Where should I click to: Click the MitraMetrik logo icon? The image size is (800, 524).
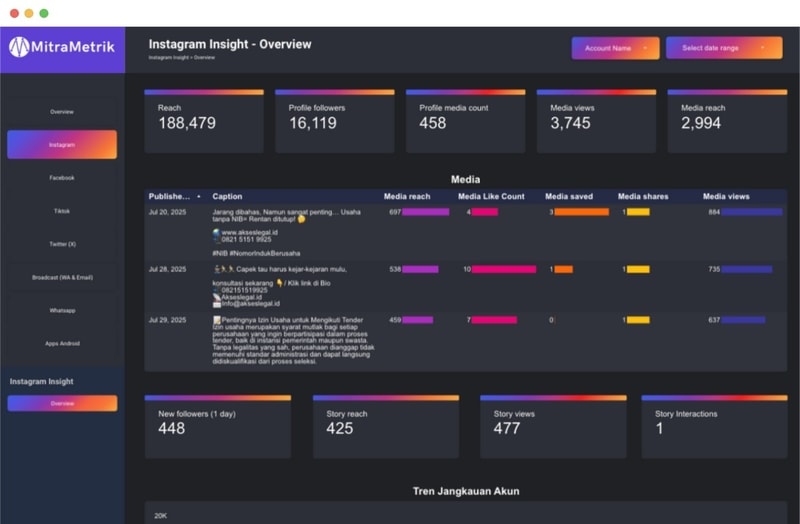(x=19, y=47)
